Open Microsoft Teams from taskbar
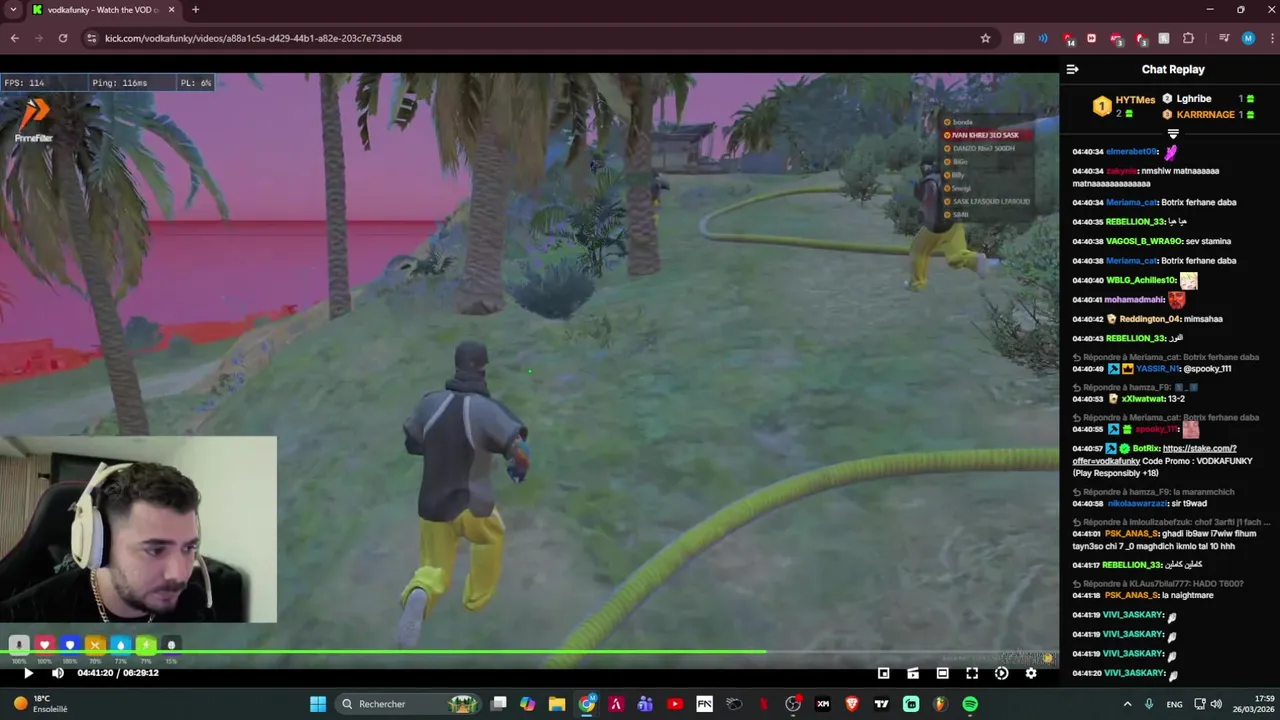The image size is (1280, 720). tap(646, 704)
